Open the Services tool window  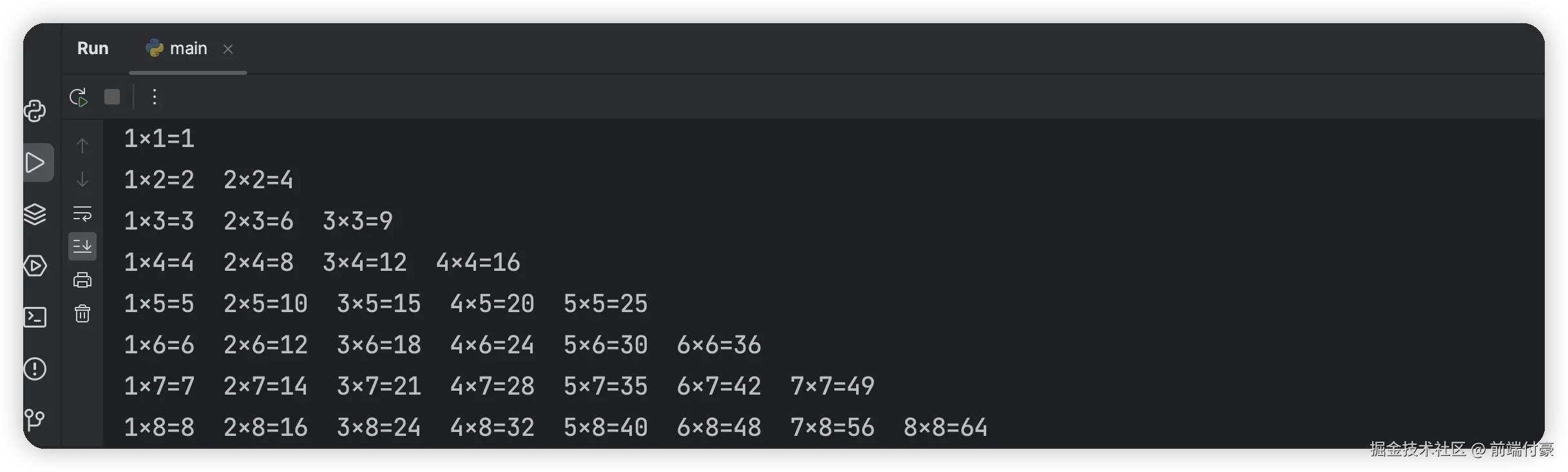pos(35,266)
